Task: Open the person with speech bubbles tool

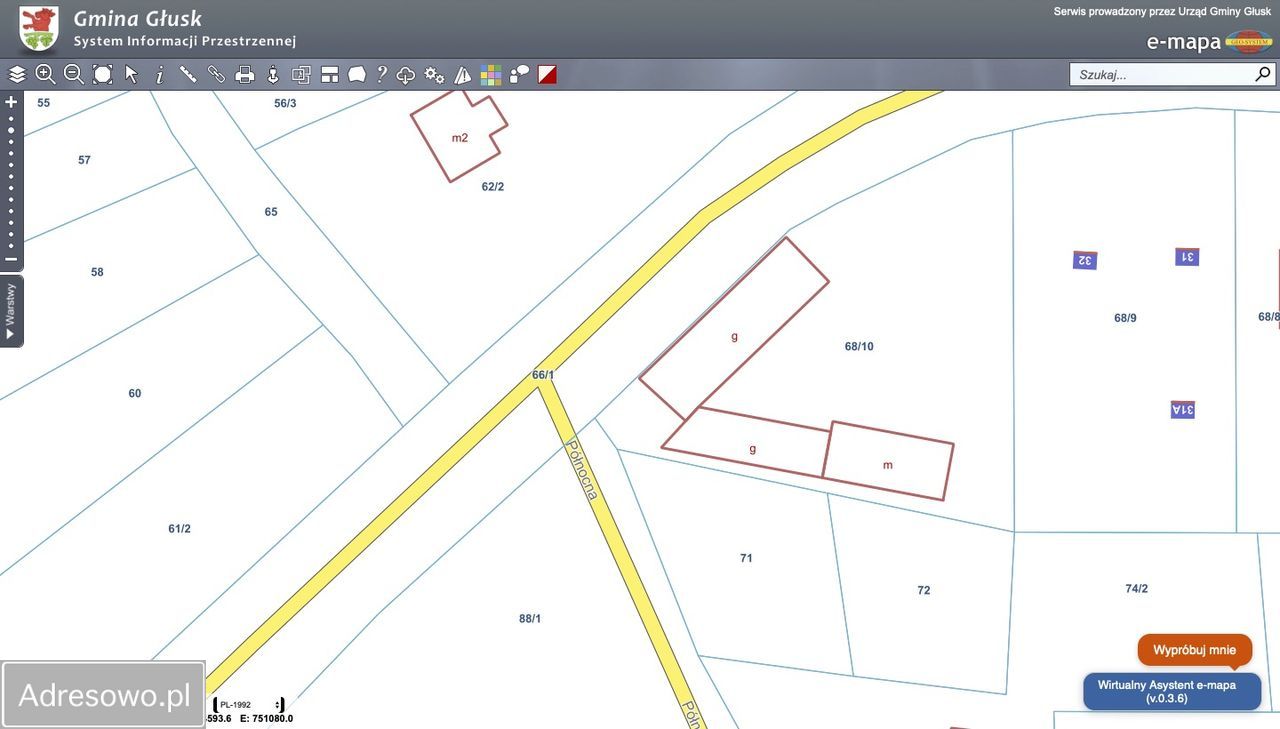Action: pos(519,75)
